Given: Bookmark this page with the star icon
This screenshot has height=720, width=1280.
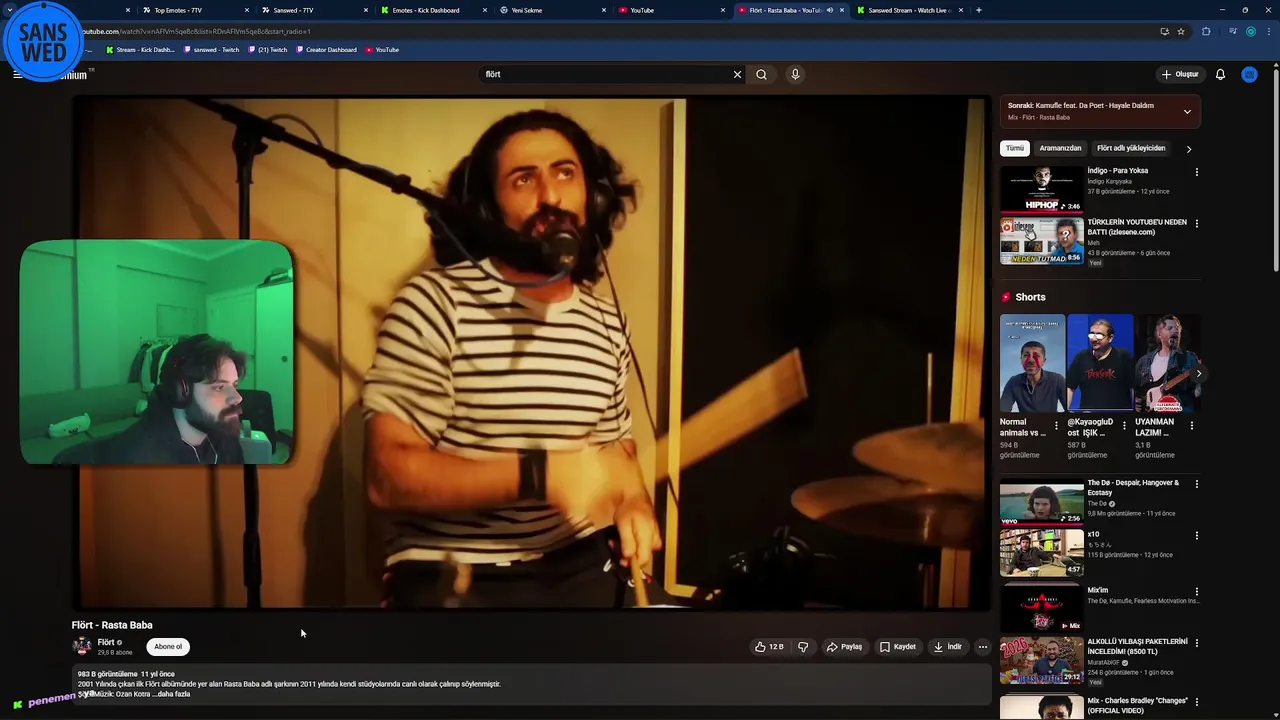Looking at the screenshot, I should (1181, 31).
